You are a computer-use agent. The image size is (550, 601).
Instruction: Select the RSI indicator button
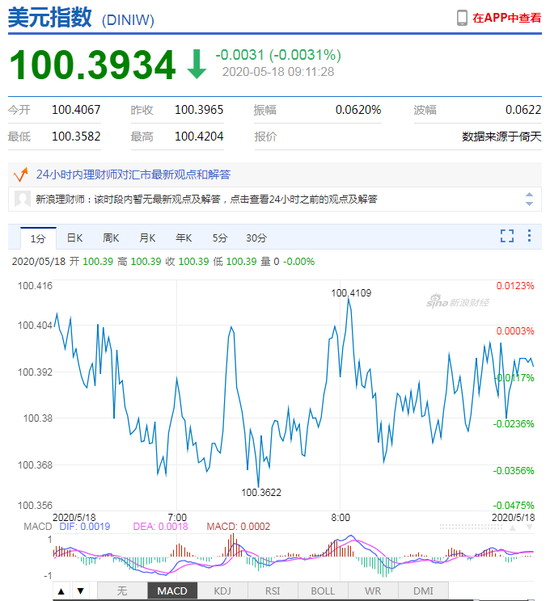[273, 591]
